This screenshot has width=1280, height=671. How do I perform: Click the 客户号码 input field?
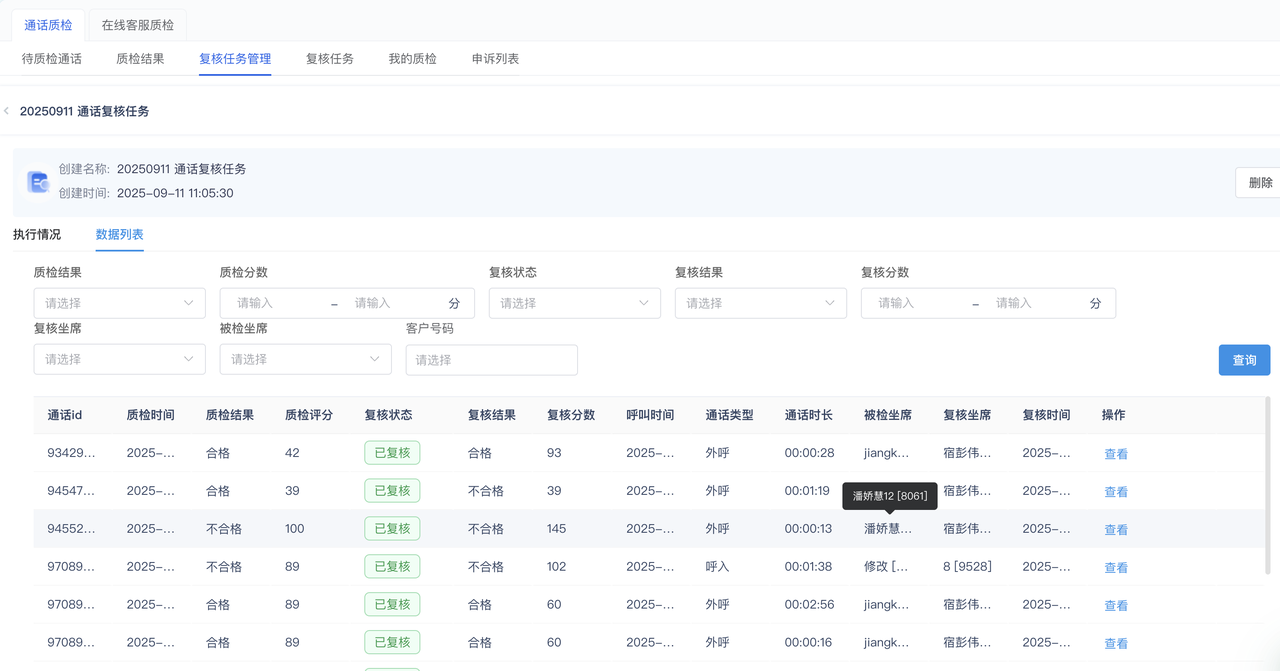491,360
